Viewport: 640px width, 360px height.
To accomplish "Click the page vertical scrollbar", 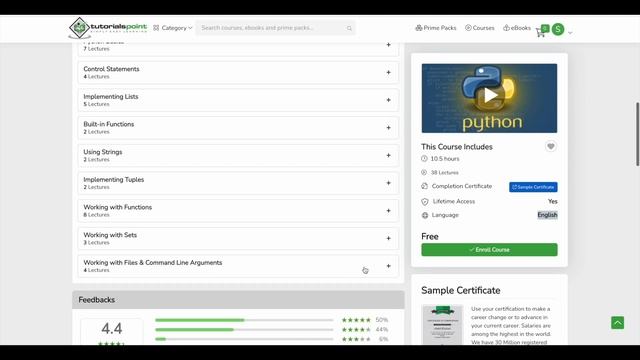I will pos(637,134).
